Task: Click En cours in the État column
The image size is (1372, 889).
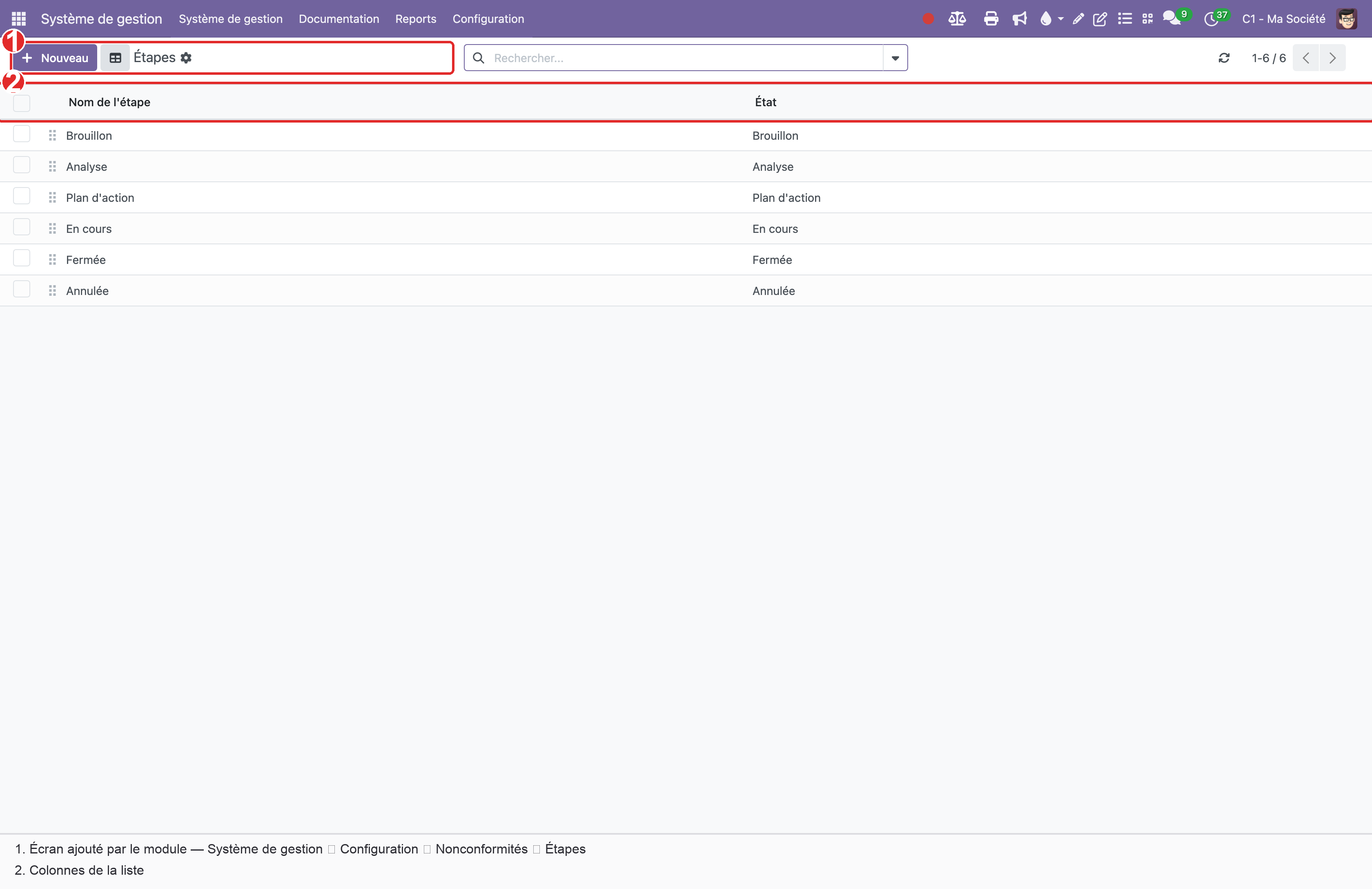Action: tap(775, 229)
